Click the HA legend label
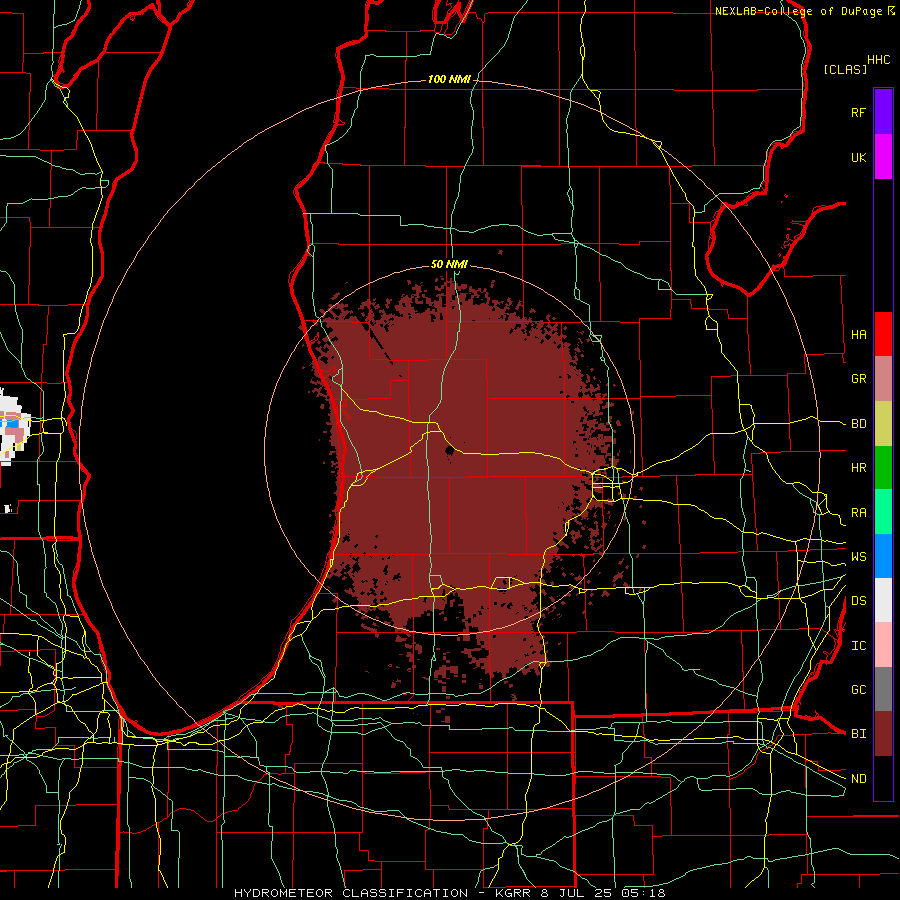 point(858,335)
